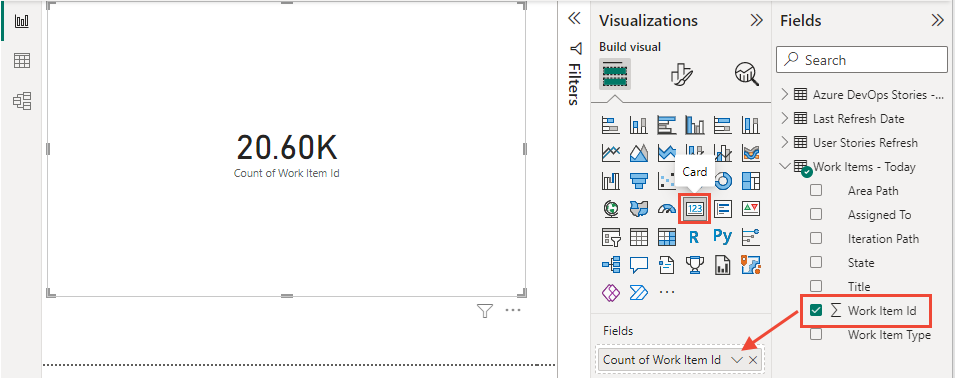Switch to Report view in left sidebar

[x=22, y=21]
